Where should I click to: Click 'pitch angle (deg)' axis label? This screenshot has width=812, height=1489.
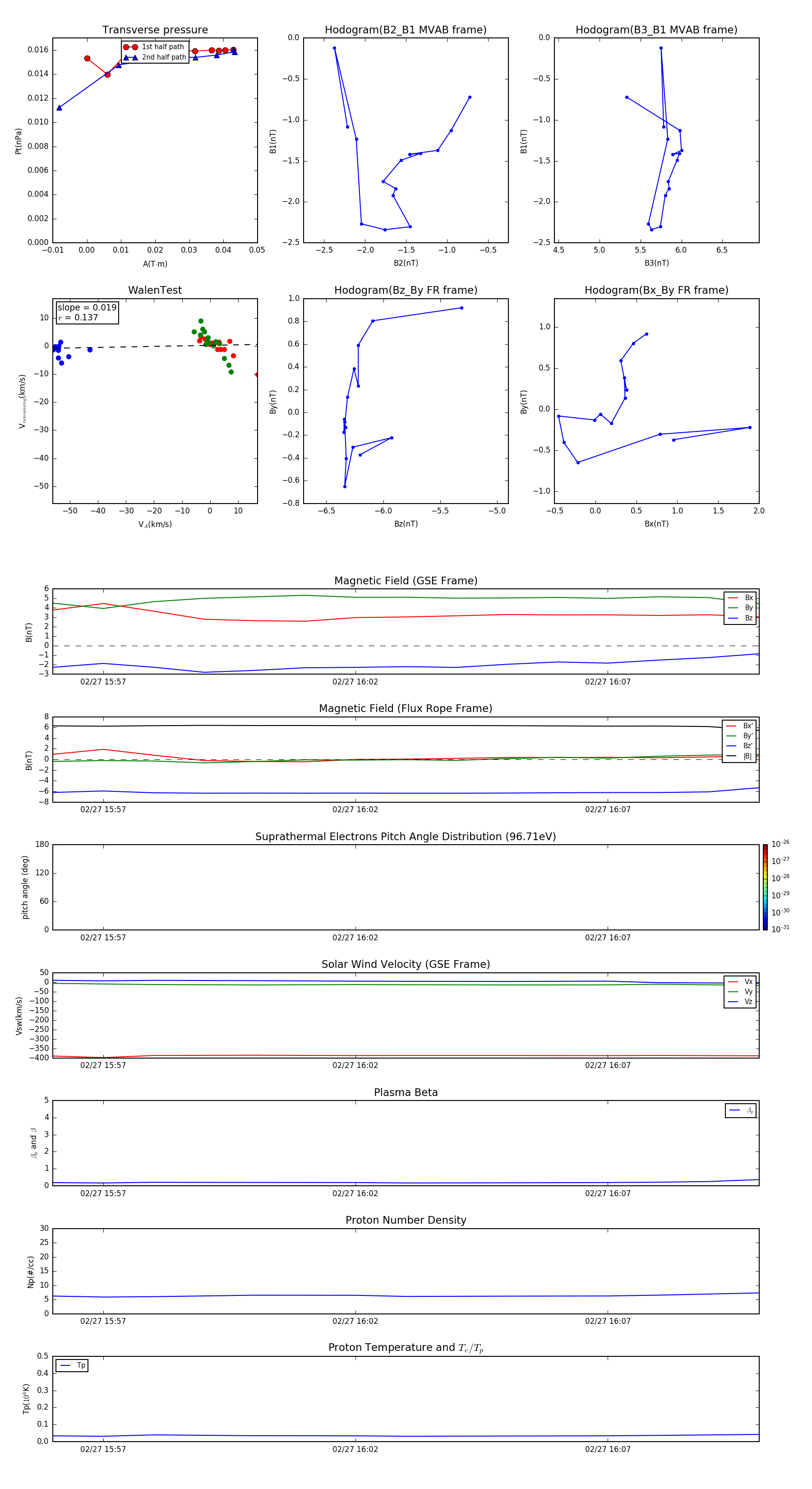coord(25,887)
